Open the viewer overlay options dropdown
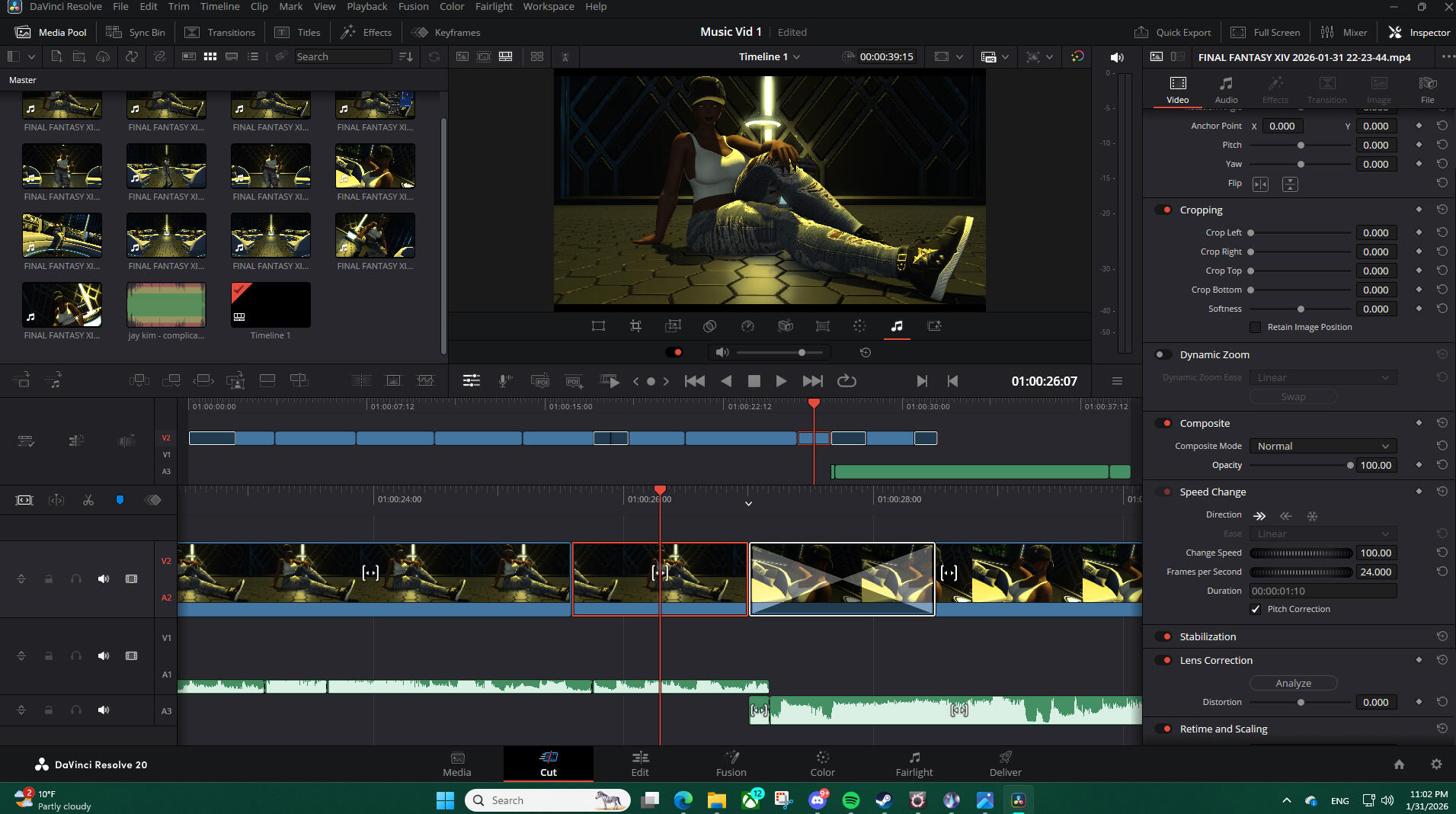 tap(1049, 56)
